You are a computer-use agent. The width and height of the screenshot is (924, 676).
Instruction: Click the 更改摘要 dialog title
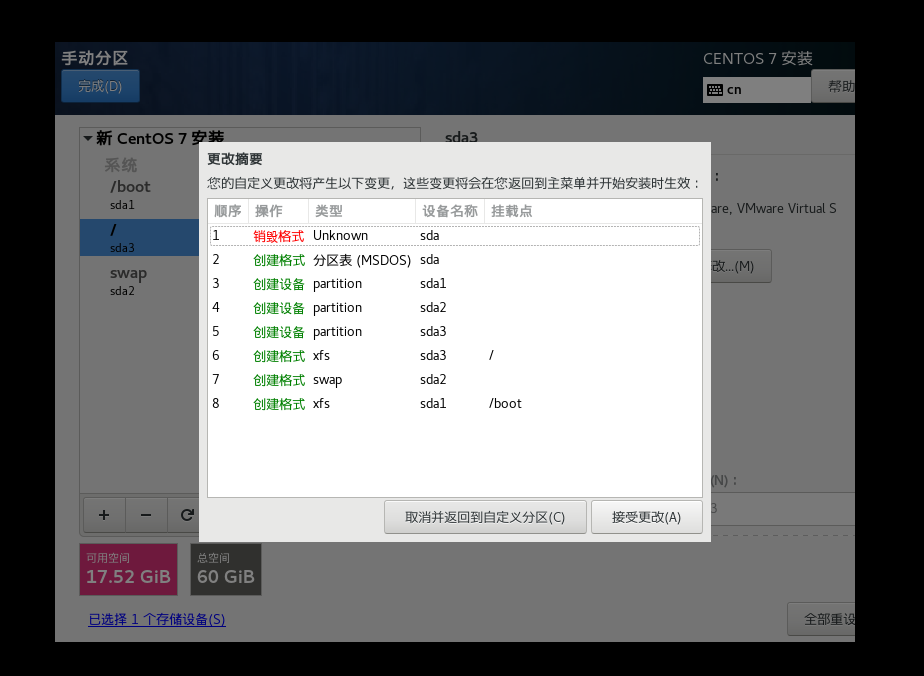click(235, 159)
